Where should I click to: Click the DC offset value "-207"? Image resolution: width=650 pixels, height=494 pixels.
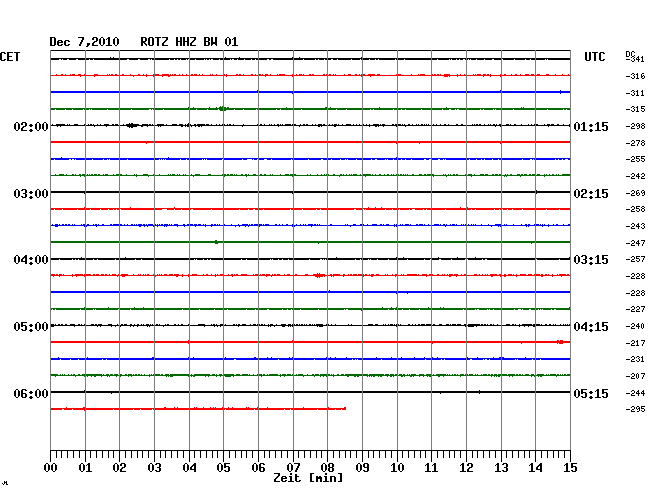(x=635, y=376)
